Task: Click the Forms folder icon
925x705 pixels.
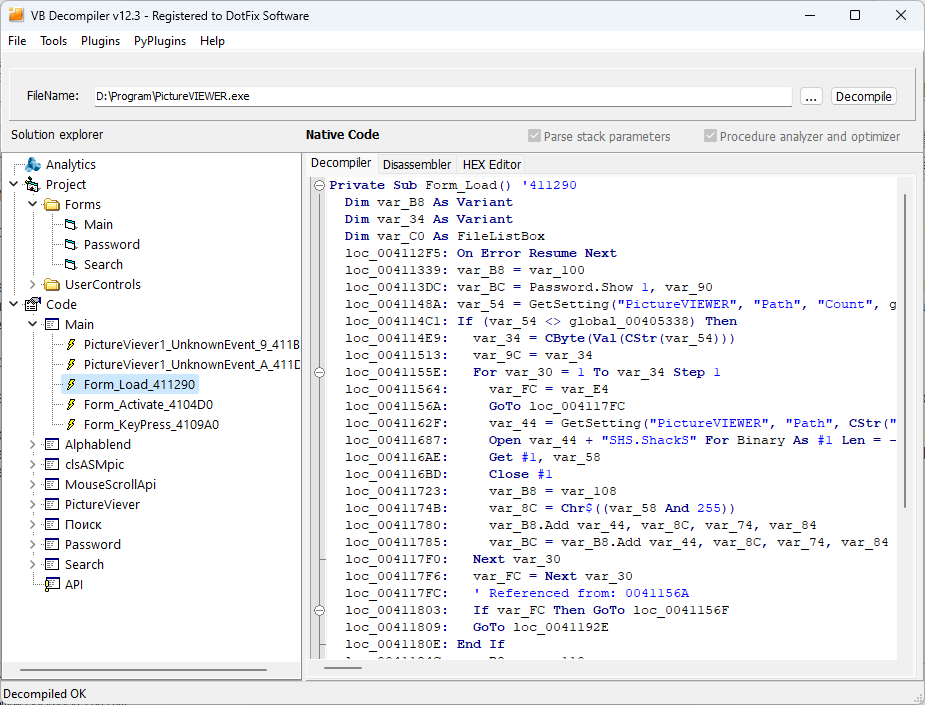Action: [x=52, y=205]
